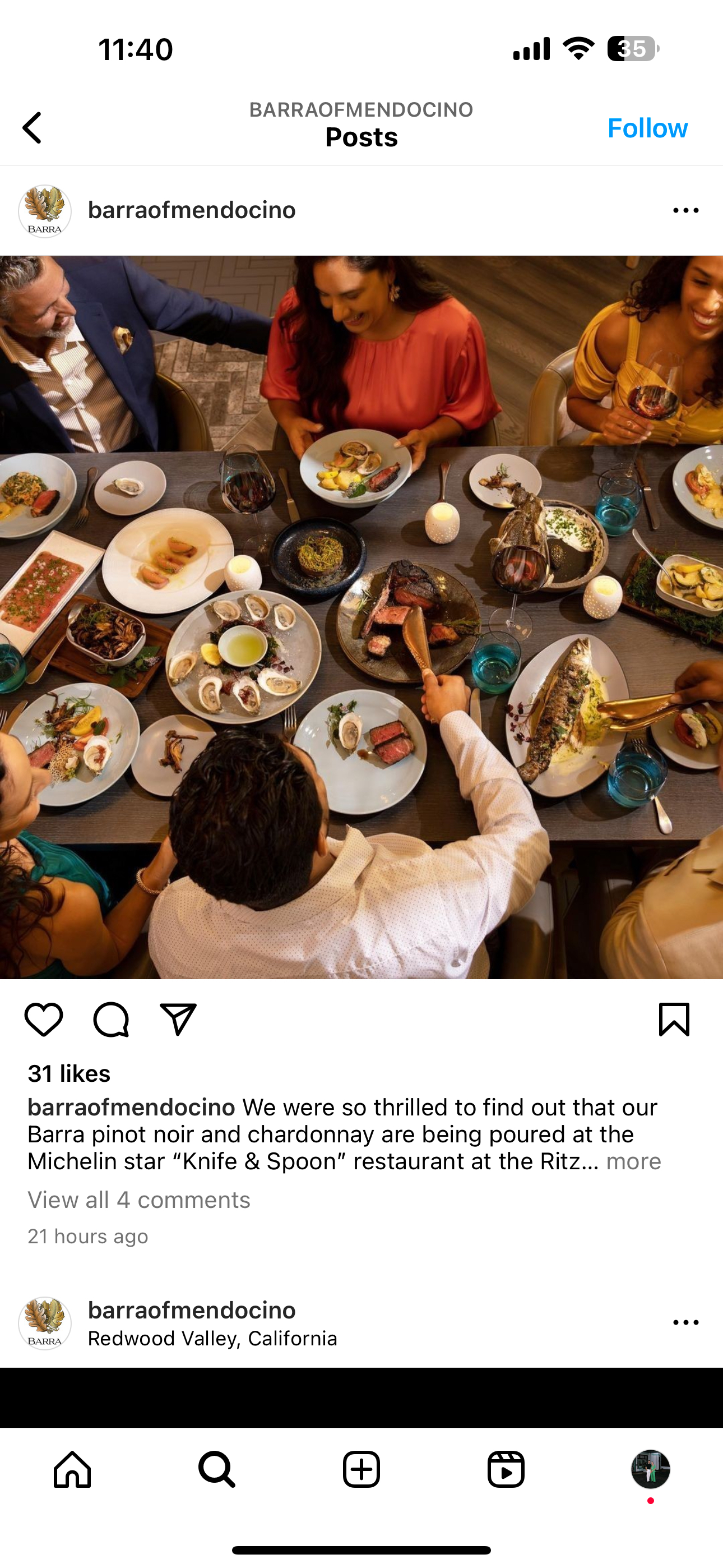This screenshot has height=1568, width=723.
Task: Open Redwood Valley, California location
Action: pyautogui.click(x=212, y=1339)
